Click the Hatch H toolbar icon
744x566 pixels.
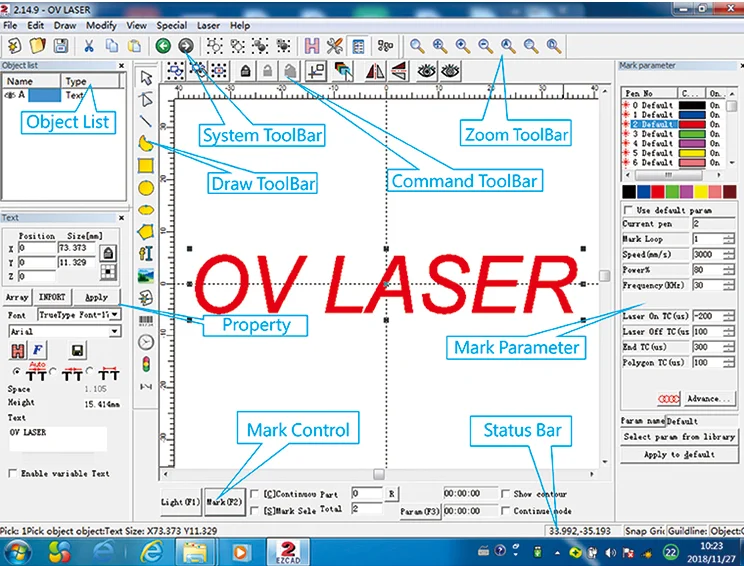312,46
